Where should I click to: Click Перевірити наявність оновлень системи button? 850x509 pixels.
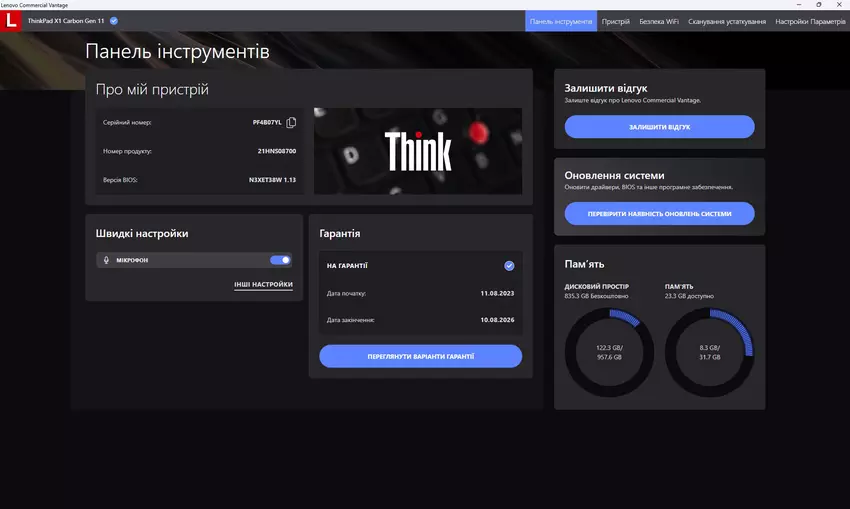659,214
